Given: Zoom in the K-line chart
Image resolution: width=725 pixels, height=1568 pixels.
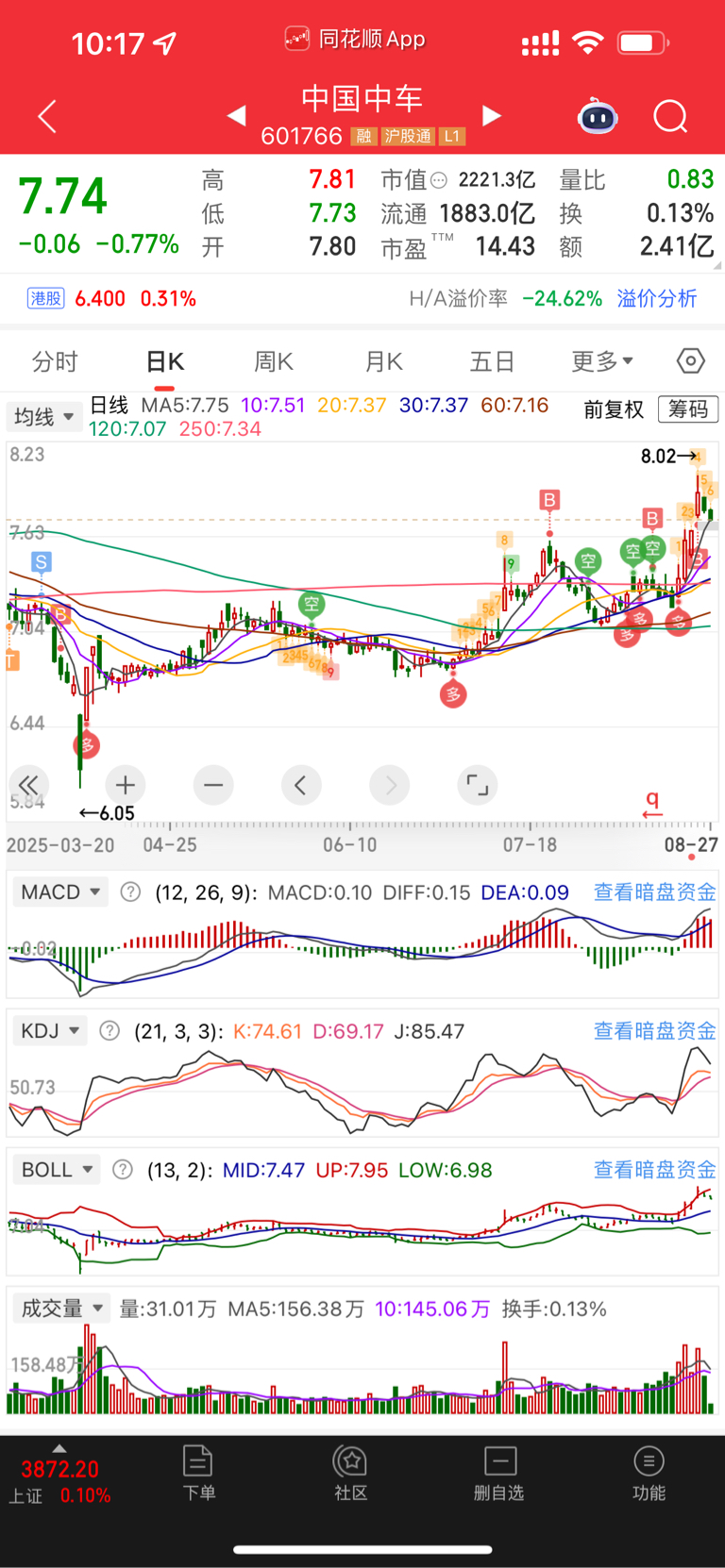Looking at the screenshot, I should coord(125,785).
